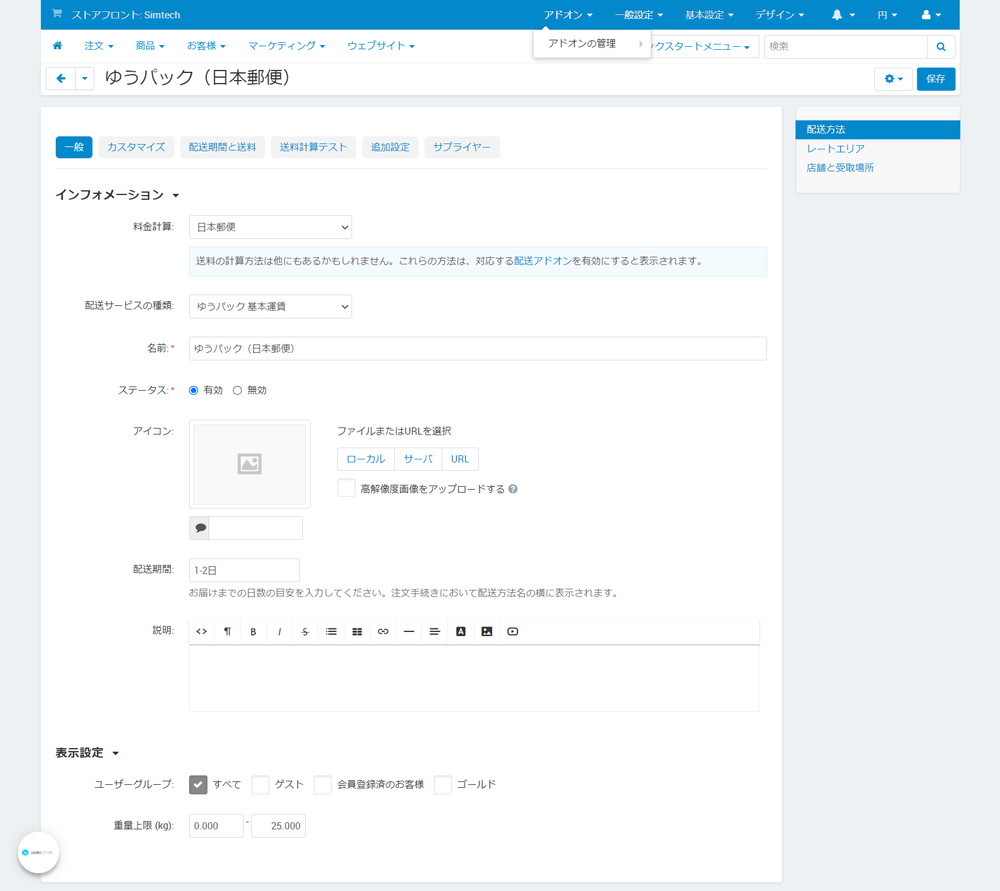Open the ウェブサイト menu
The height and width of the screenshot is (891, 1000).
click(x=381, y=46)
